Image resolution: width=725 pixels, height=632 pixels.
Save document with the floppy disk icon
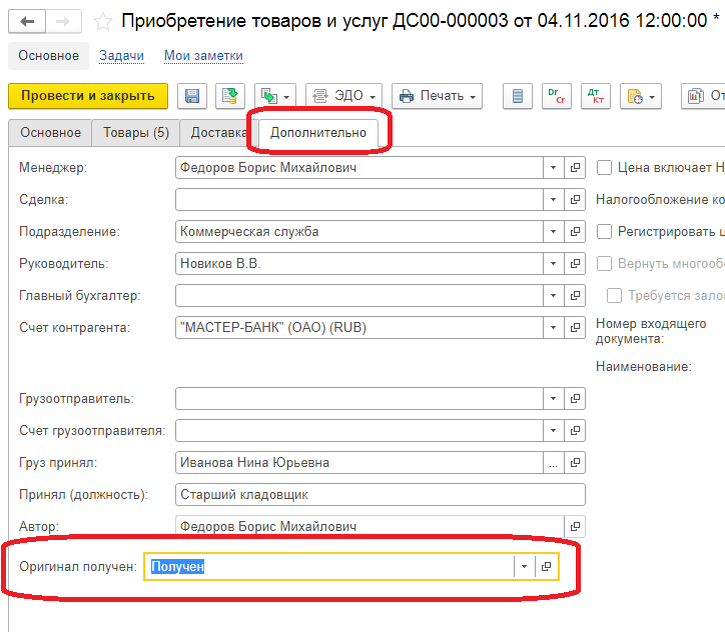coord(192,96)
